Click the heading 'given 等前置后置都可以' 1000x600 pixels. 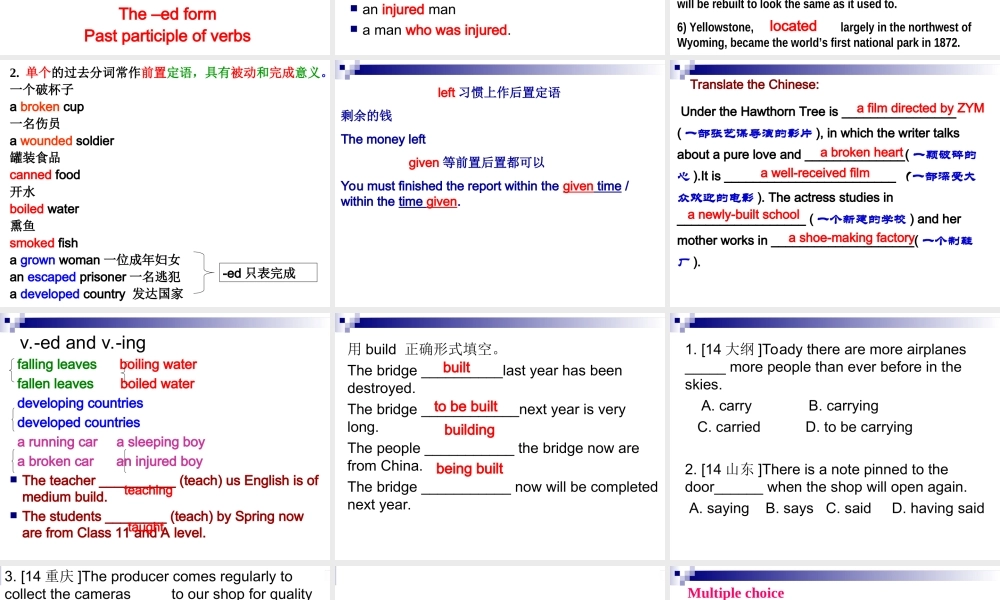tap(476, 163)
